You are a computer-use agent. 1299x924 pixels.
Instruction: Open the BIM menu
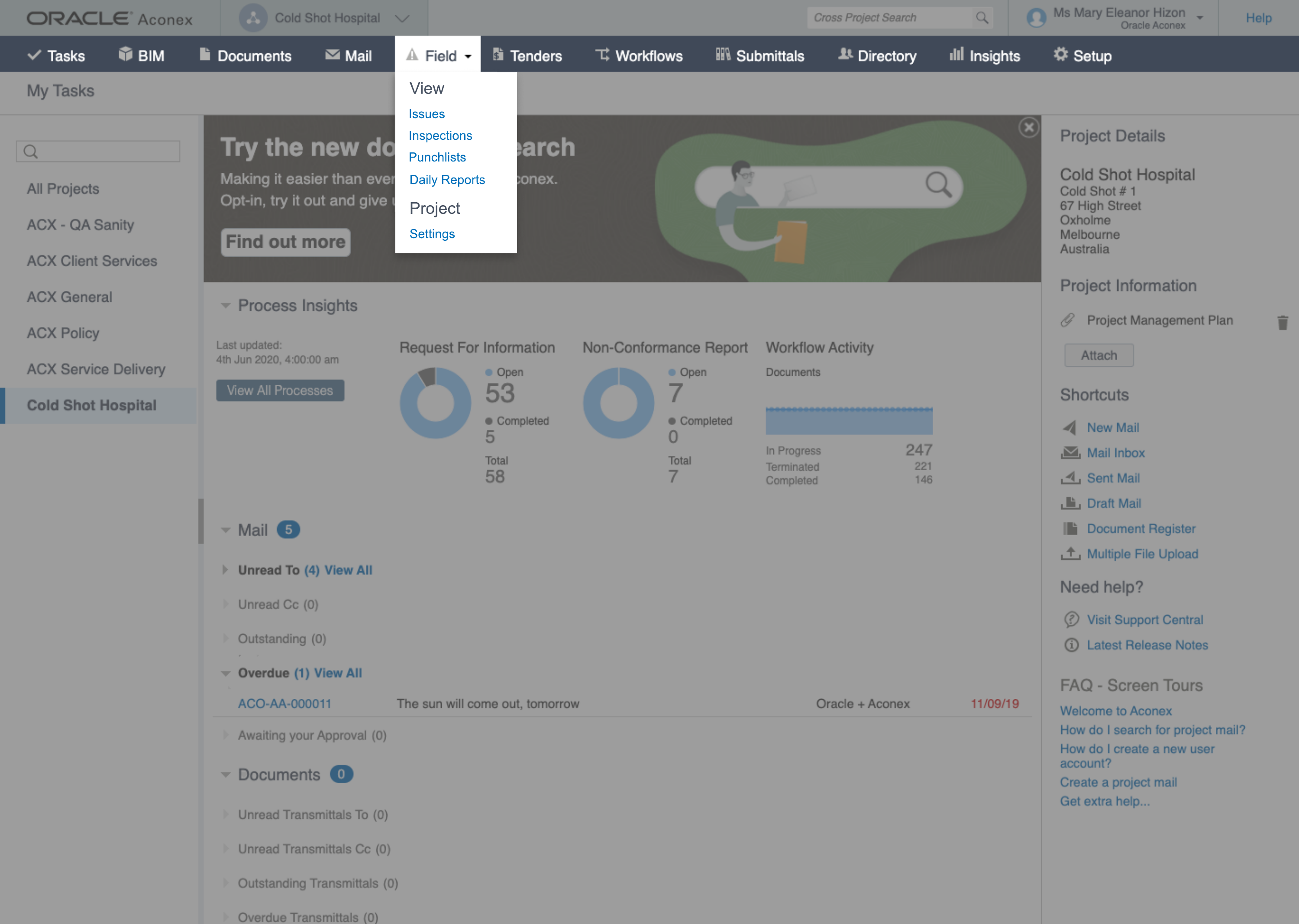(142, 55)
